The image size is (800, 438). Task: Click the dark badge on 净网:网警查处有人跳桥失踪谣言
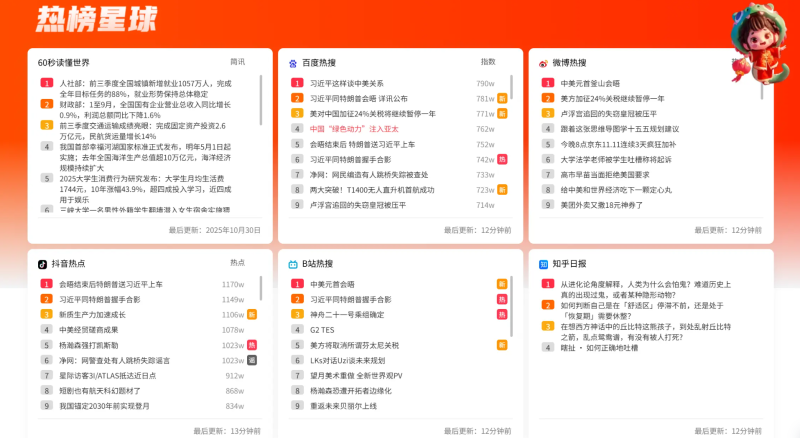[x=252, y=360]
